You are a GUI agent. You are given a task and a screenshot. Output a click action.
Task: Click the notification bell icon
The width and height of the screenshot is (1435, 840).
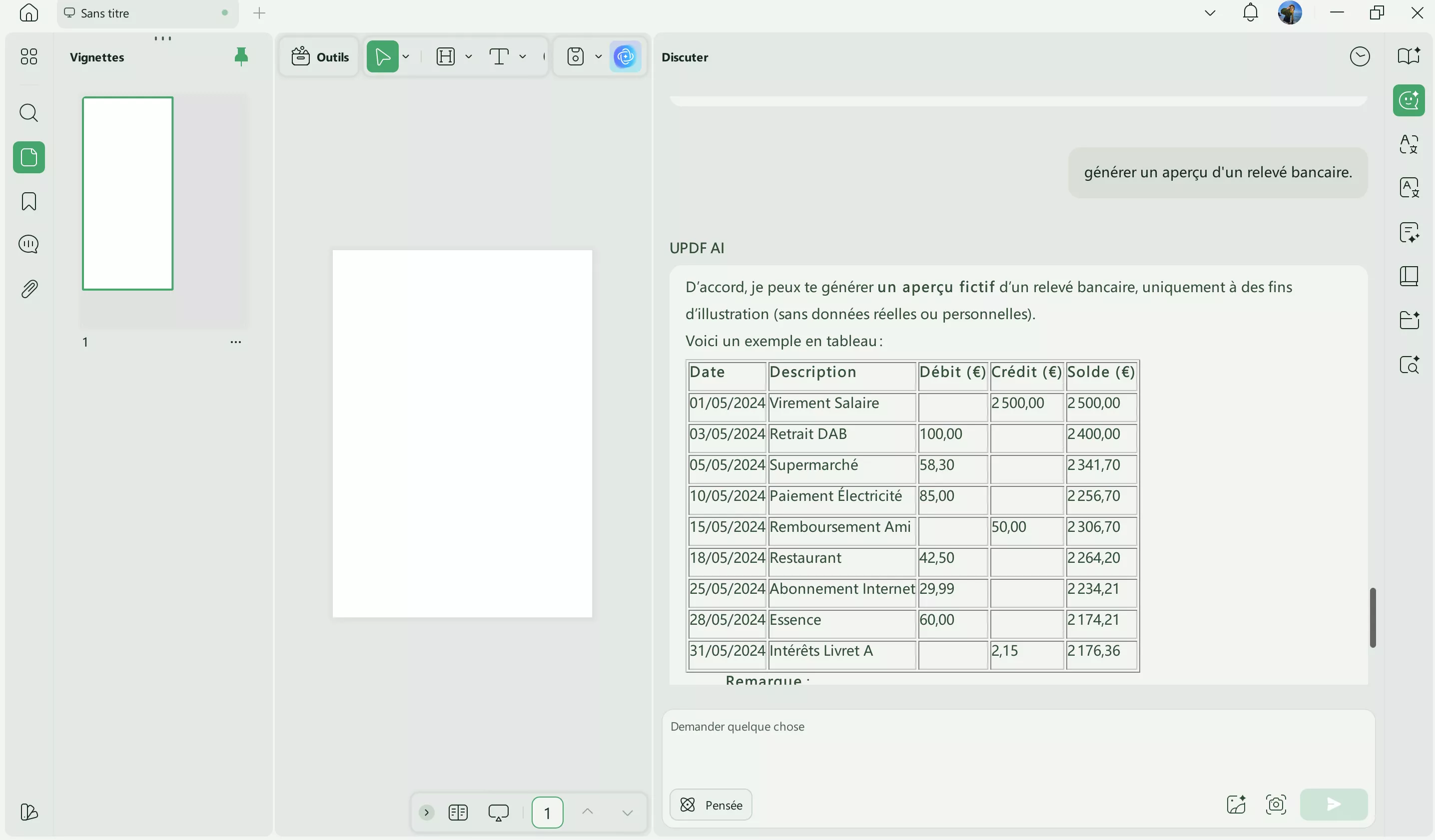click(1250, 12)
